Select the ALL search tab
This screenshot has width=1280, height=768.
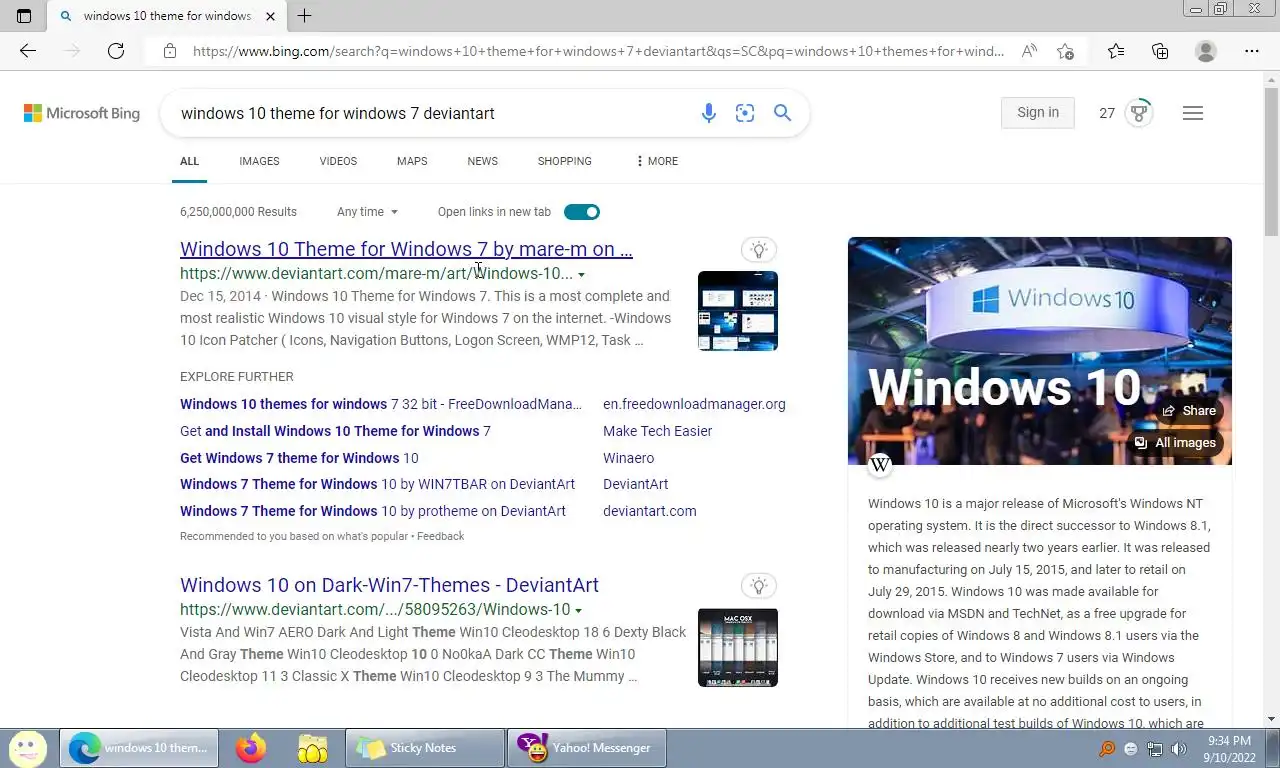tap(189, 161)
